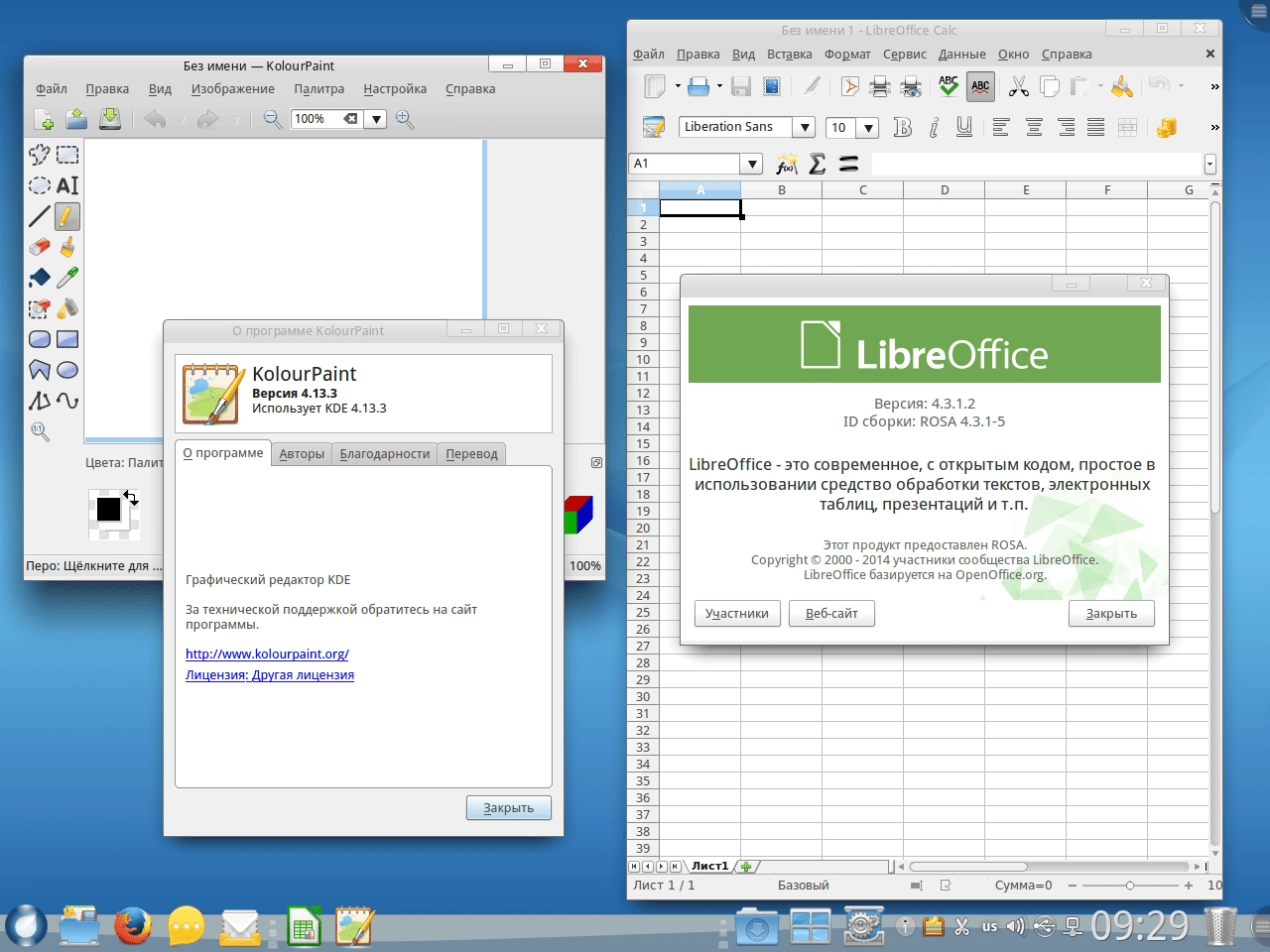
Task: Select the Ellipse shape tool
Action: pos(67,370)
